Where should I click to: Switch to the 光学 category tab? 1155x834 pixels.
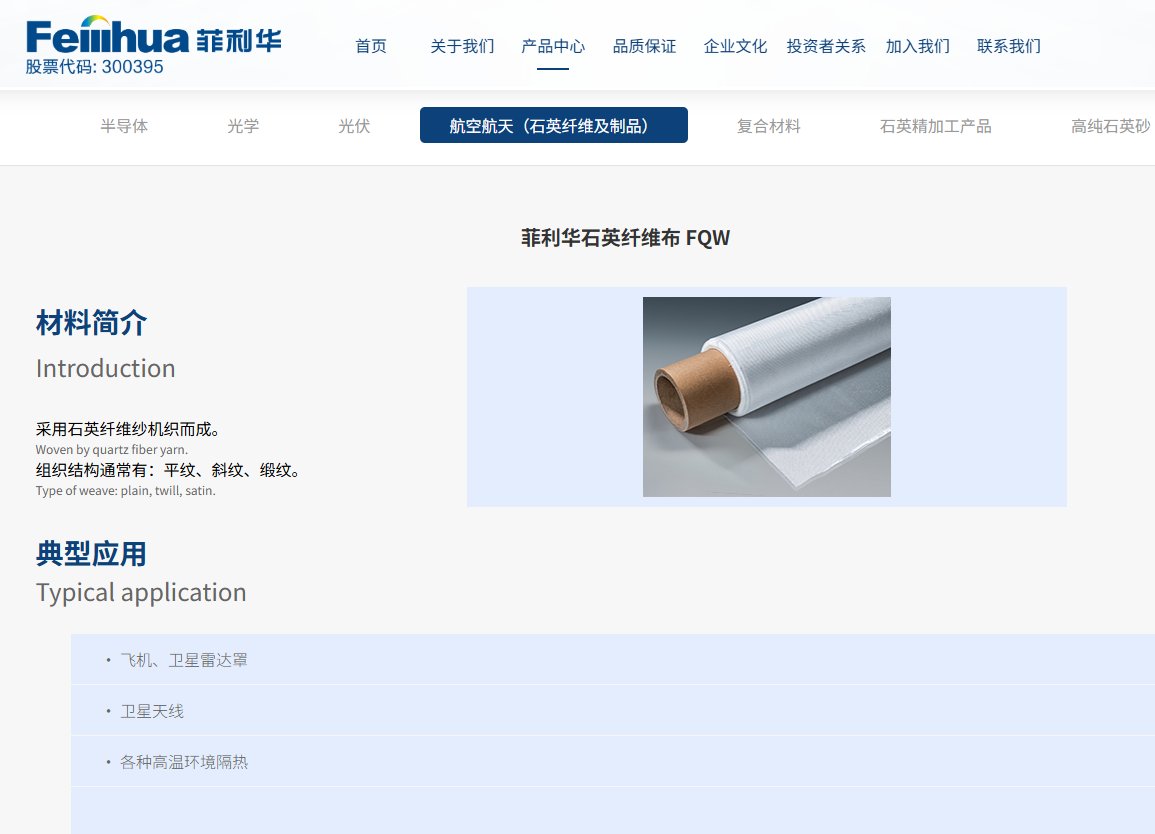243,126
